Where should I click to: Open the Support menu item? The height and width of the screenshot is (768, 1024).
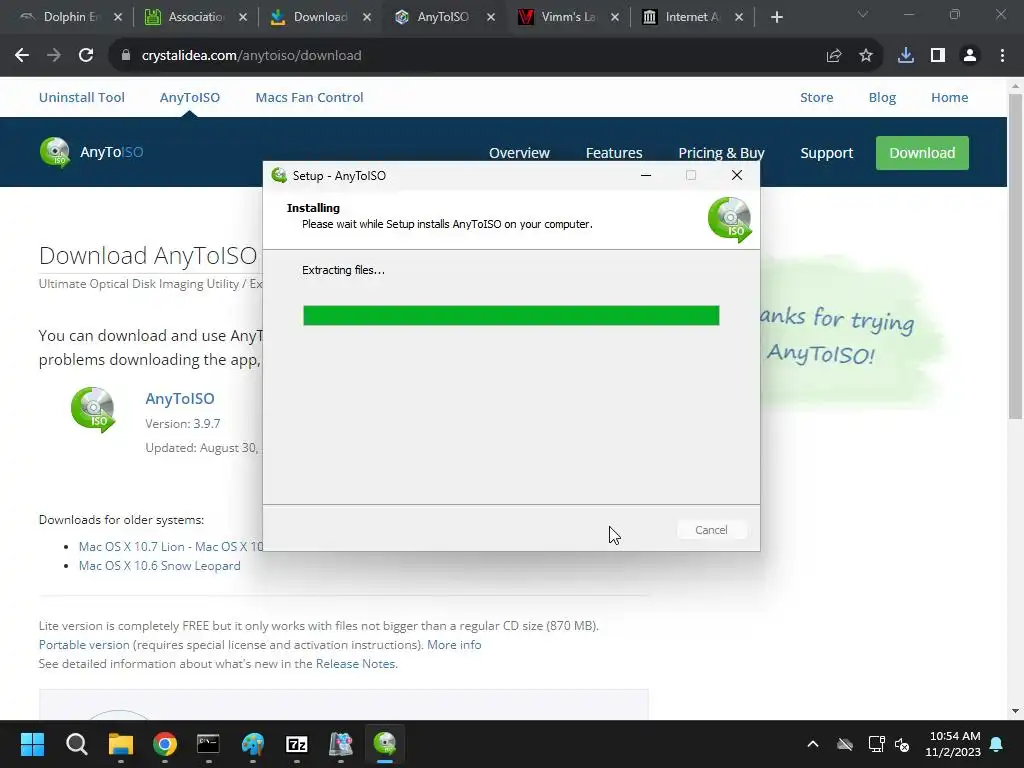pyautogui.click(x=827, y=153)
